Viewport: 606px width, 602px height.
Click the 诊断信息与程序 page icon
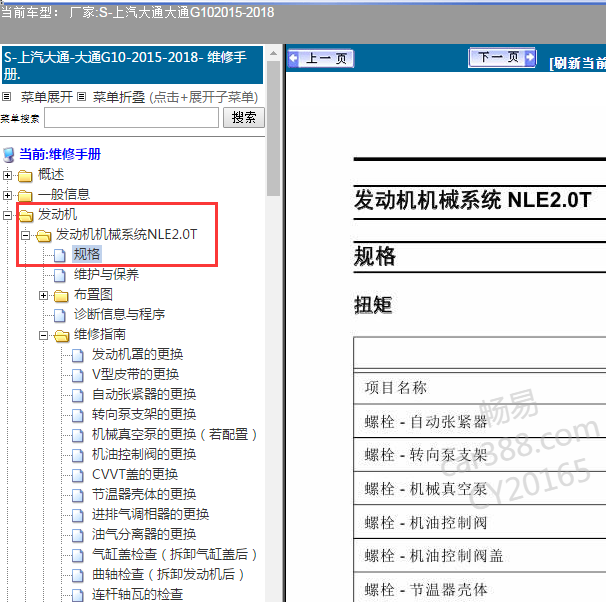click(60, 315)
